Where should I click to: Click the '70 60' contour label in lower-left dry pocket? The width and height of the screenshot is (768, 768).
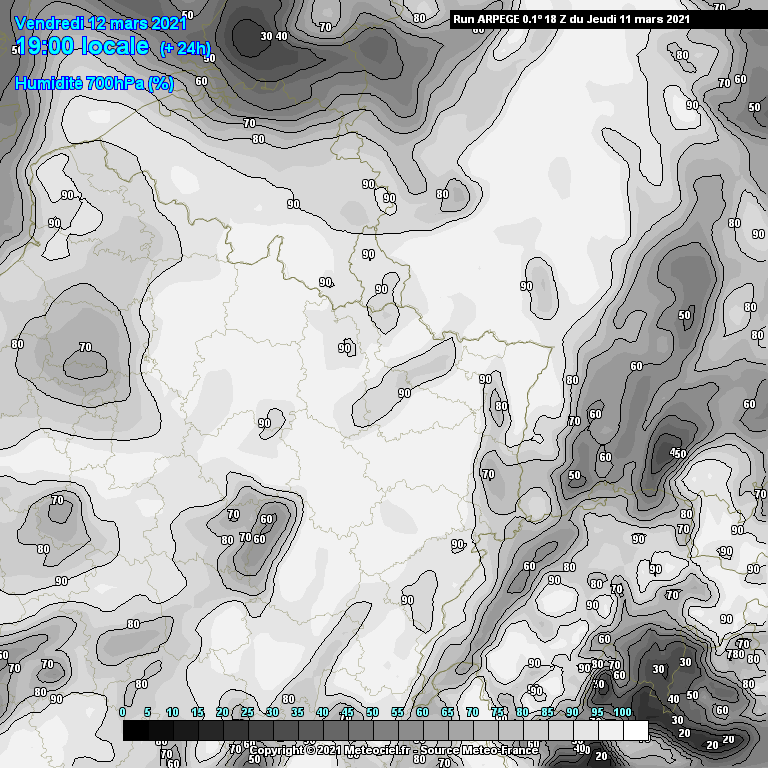[252, 538]
